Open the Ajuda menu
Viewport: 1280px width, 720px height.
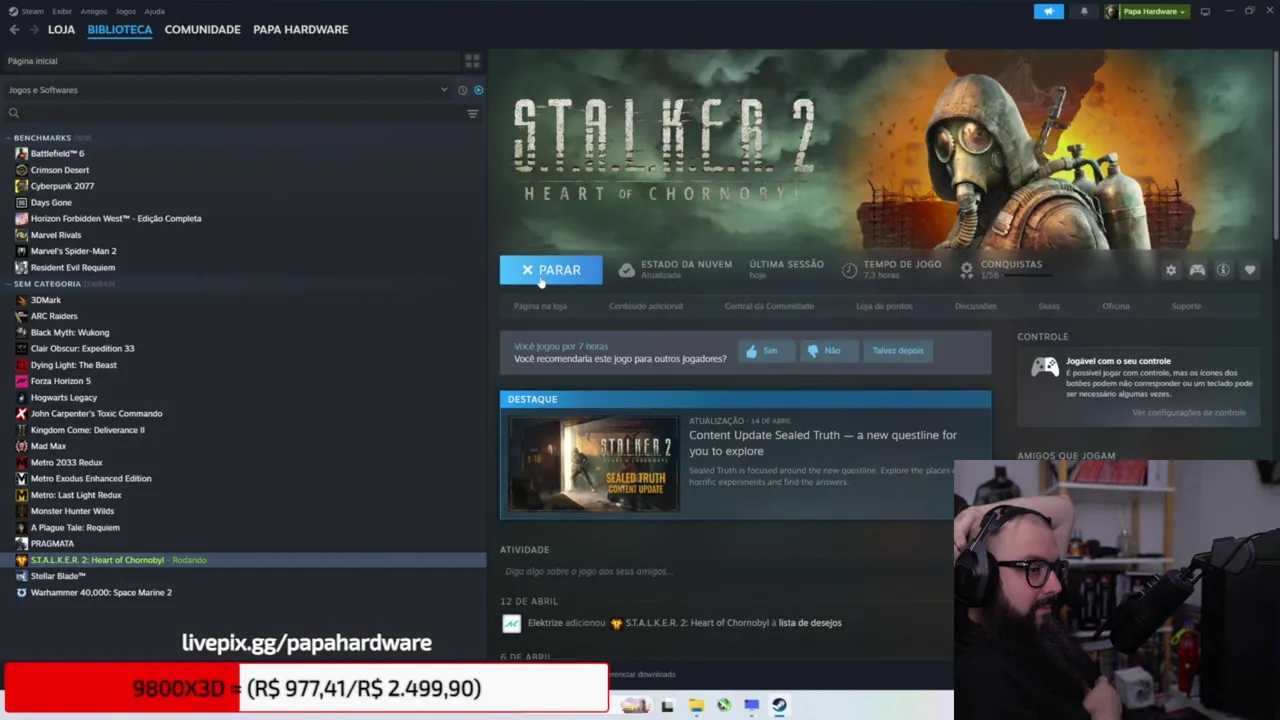coord(154,12)
